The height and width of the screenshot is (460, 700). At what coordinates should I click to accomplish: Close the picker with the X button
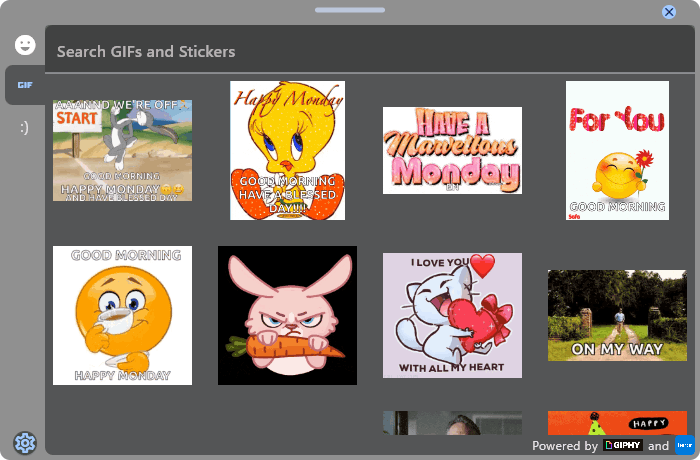click(669, 12)
